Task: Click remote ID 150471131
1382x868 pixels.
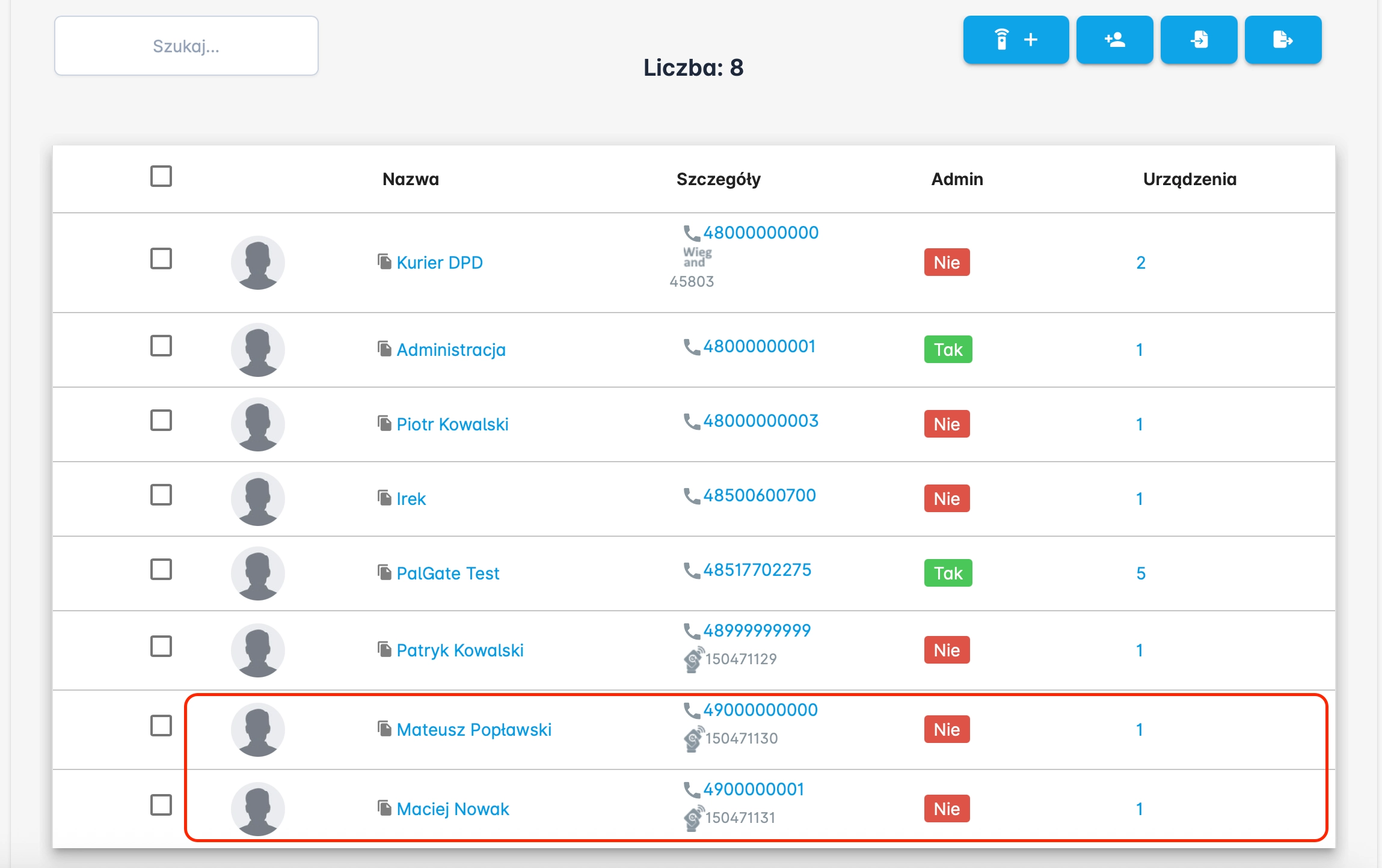Action: [740, 818]
